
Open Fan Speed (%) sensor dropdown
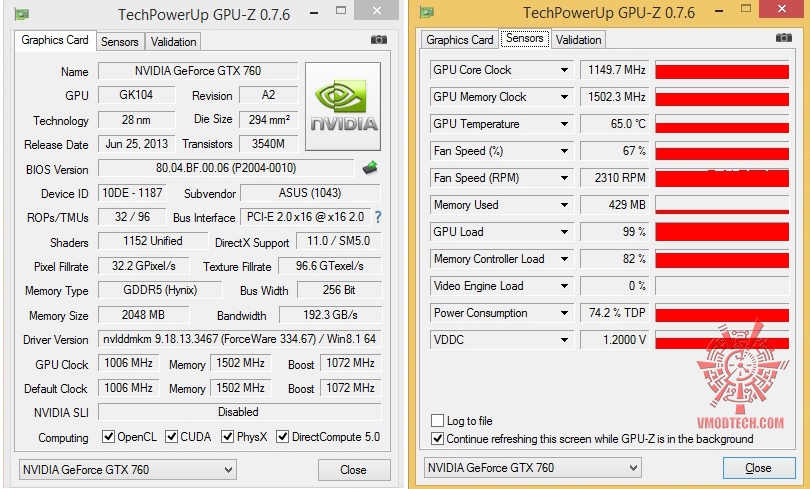(x=565, y=151)
